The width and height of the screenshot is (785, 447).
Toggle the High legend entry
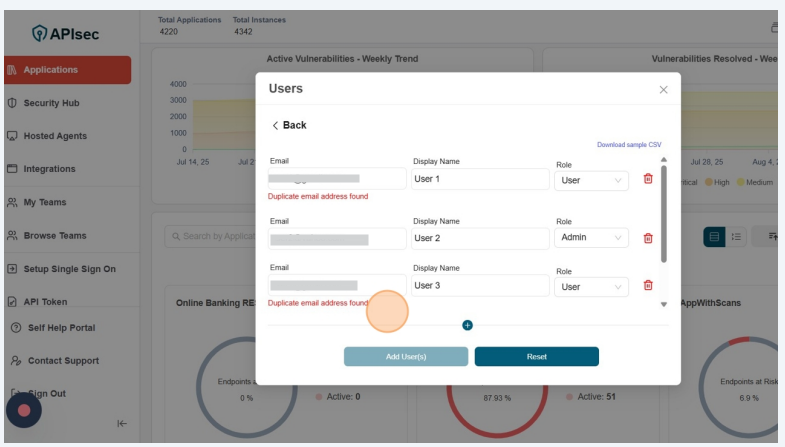[x=717, y=182]
